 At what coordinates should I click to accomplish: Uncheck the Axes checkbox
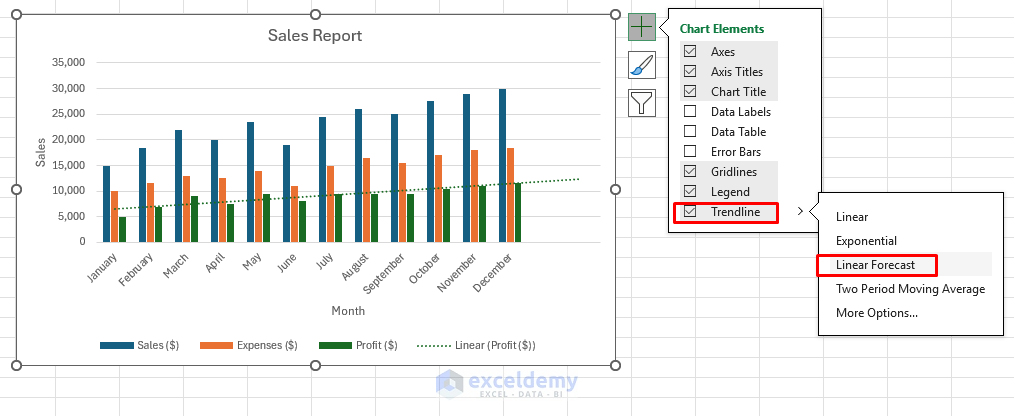[x=690, y=51]
